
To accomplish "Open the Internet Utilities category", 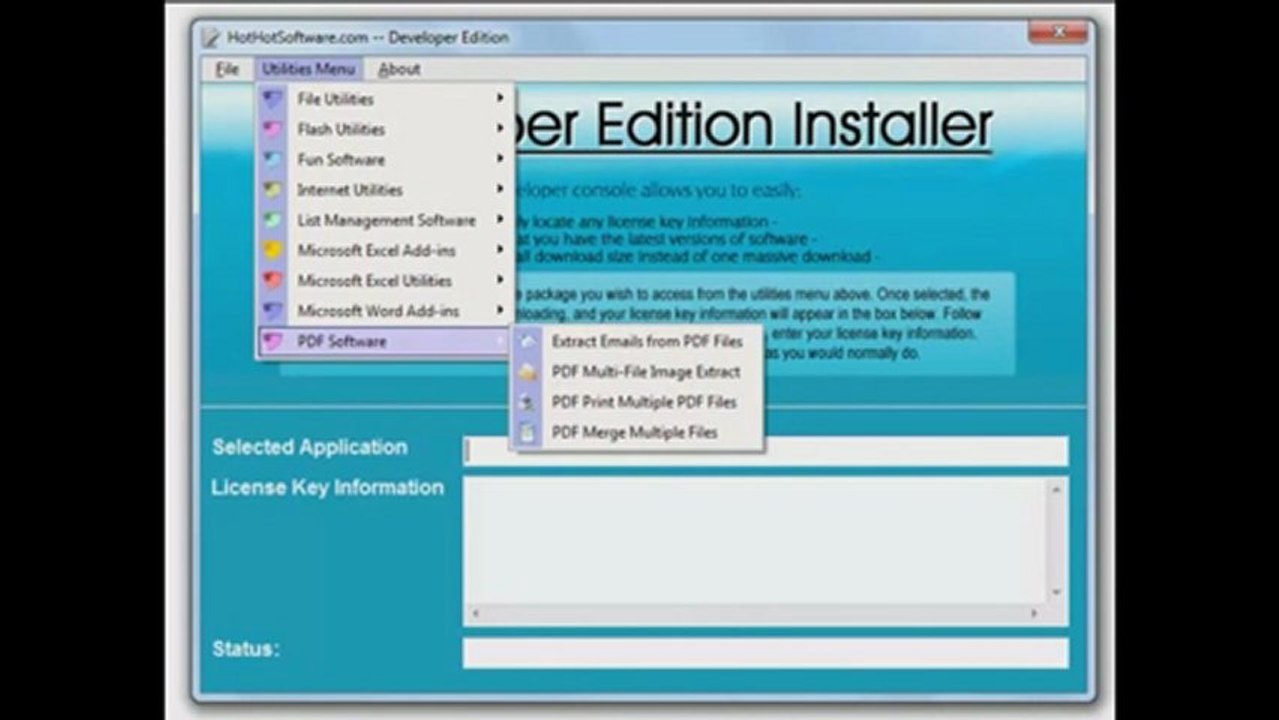I will pyautogui.click(x=385, y=189).
